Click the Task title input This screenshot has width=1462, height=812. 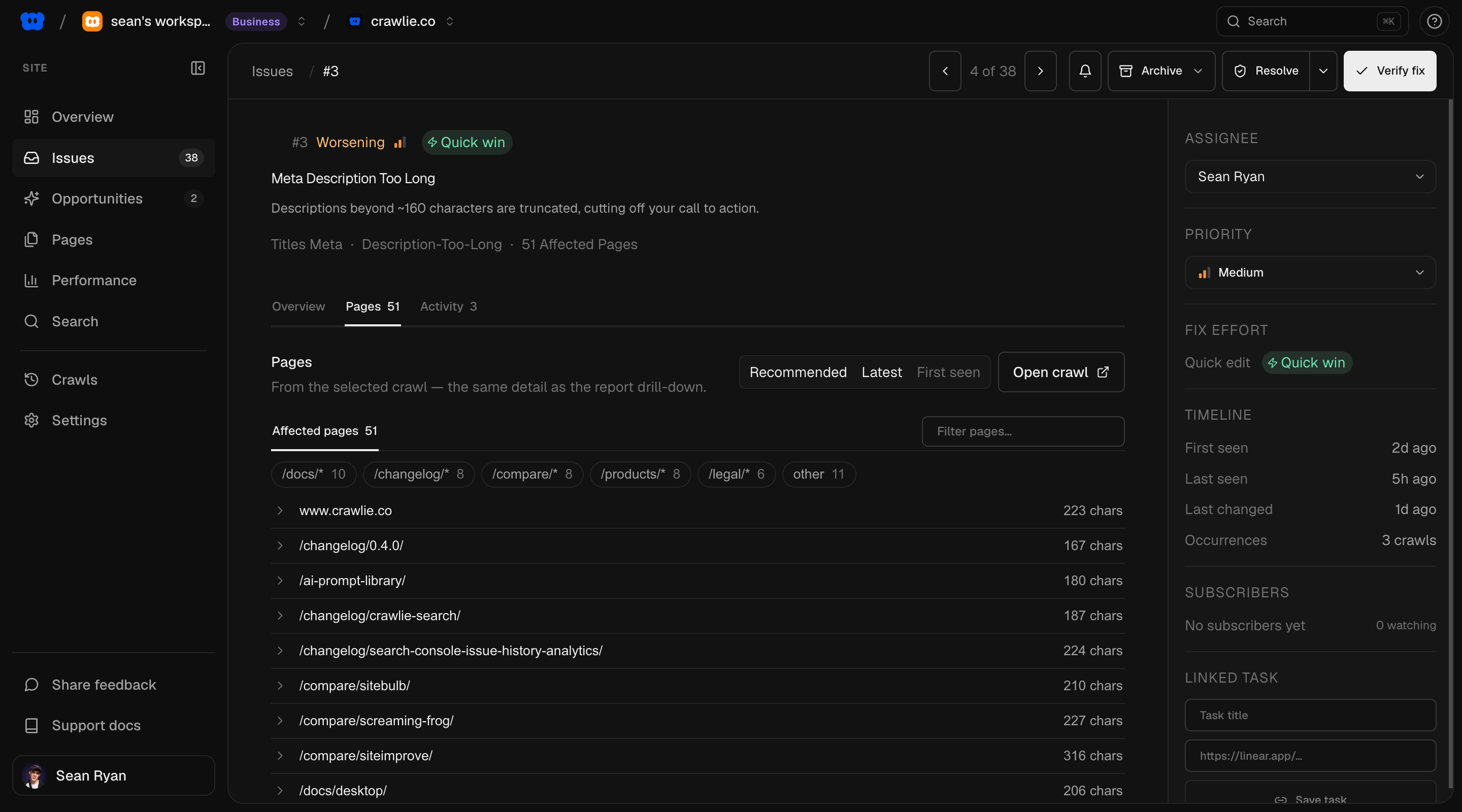tap(1310, 716)
